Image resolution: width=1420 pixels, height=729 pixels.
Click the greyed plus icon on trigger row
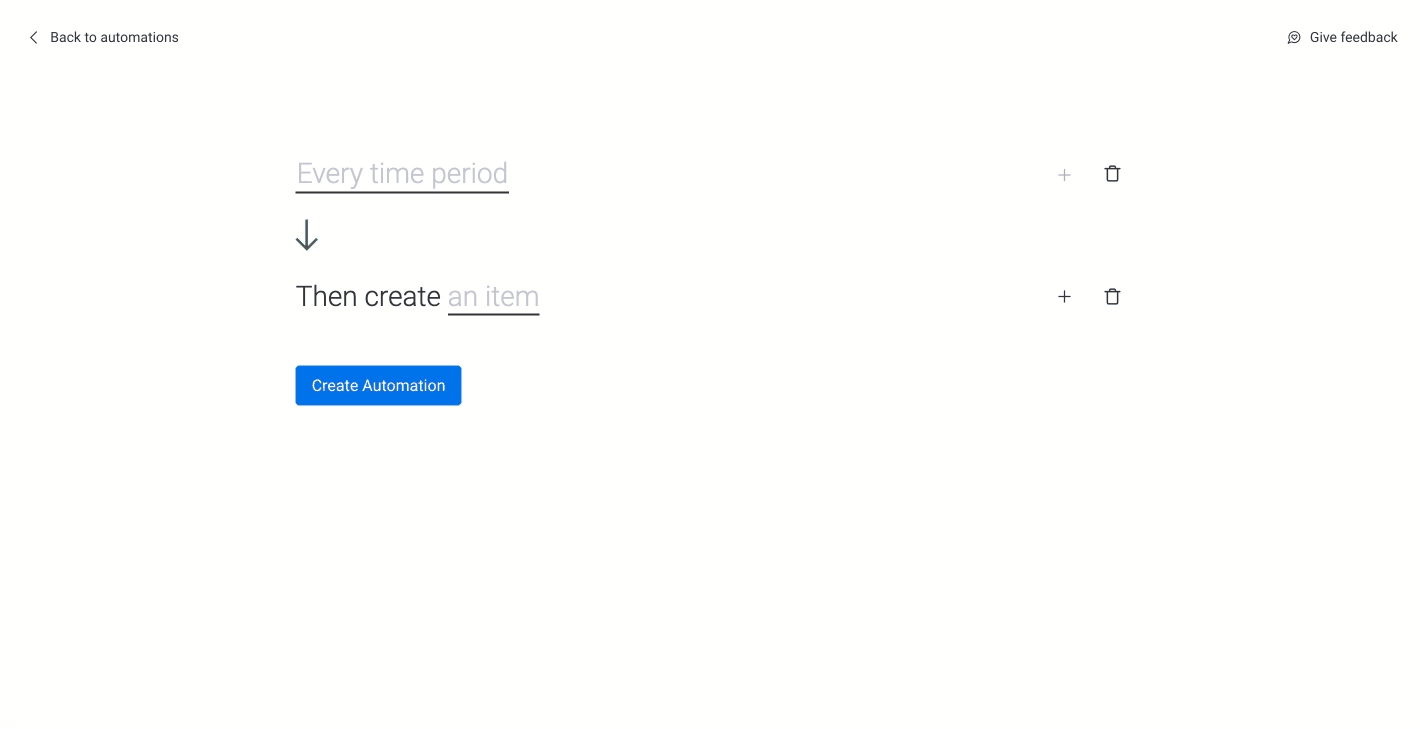[x=1064, y=175]
